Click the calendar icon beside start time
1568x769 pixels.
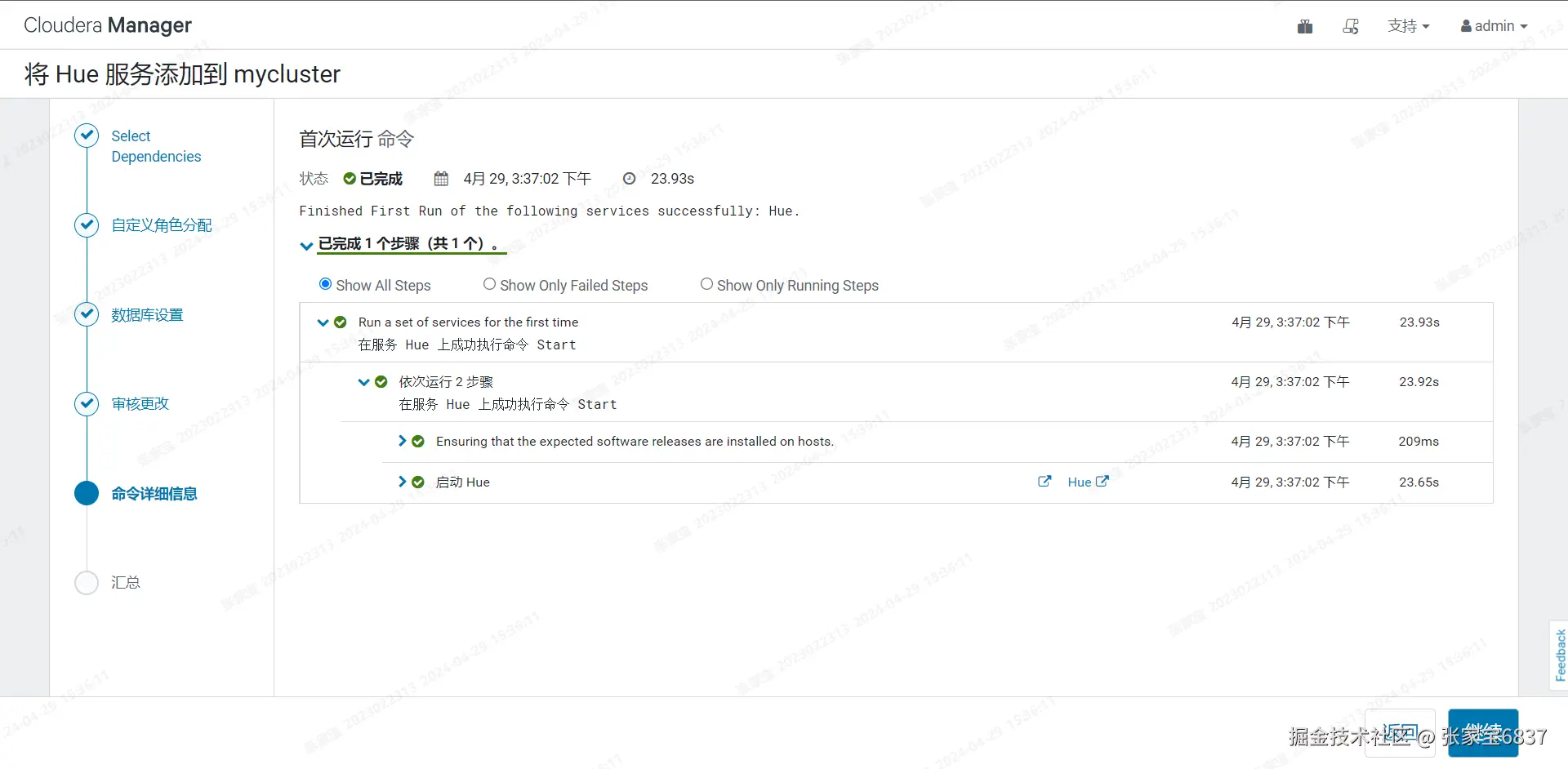tap(441, 179)
